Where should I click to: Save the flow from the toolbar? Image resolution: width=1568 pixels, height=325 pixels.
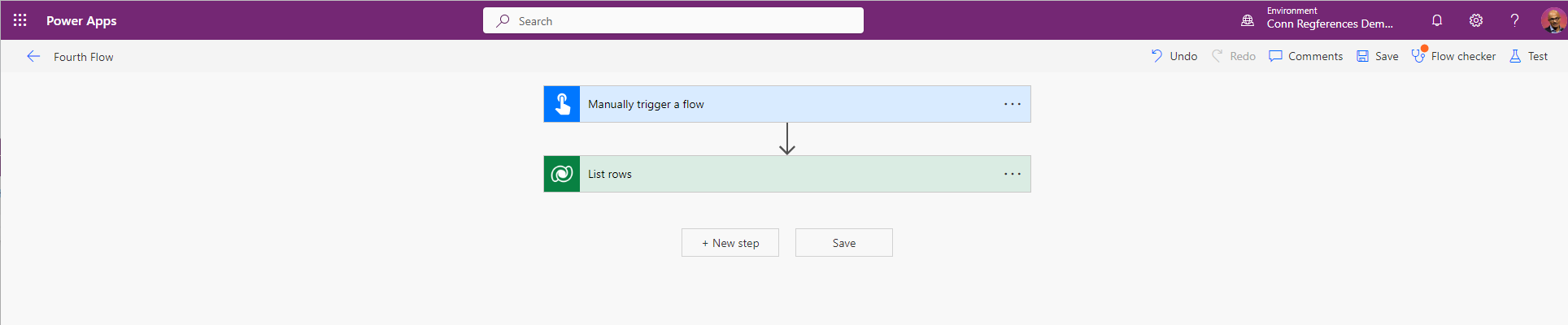pyautogui.click(x=1378, y=56)
